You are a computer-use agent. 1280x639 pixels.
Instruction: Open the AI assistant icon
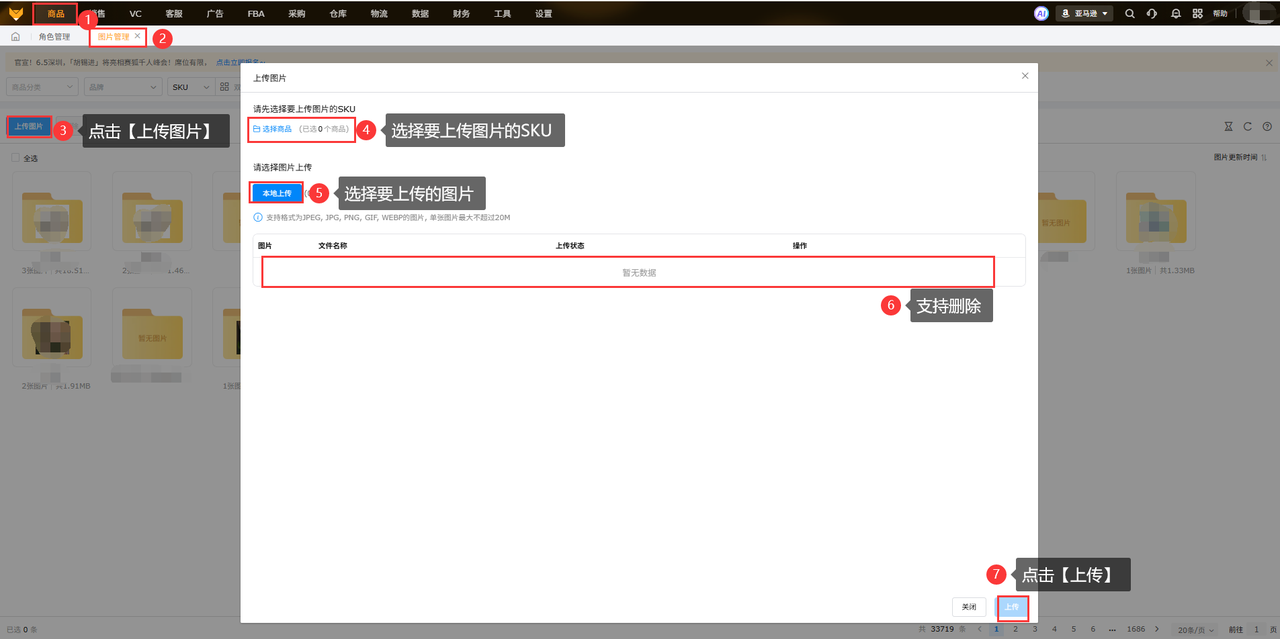[x=1041, y=14]
